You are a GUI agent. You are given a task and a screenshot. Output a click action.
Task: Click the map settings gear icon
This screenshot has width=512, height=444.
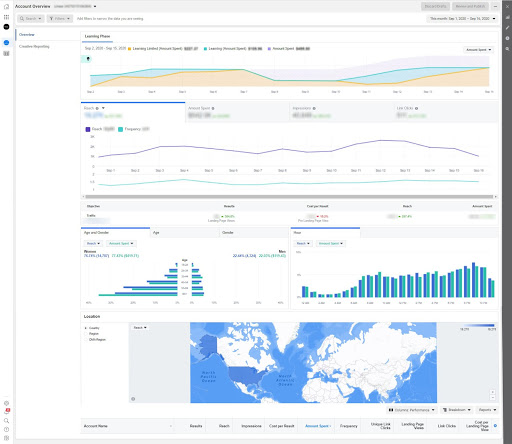133,399
